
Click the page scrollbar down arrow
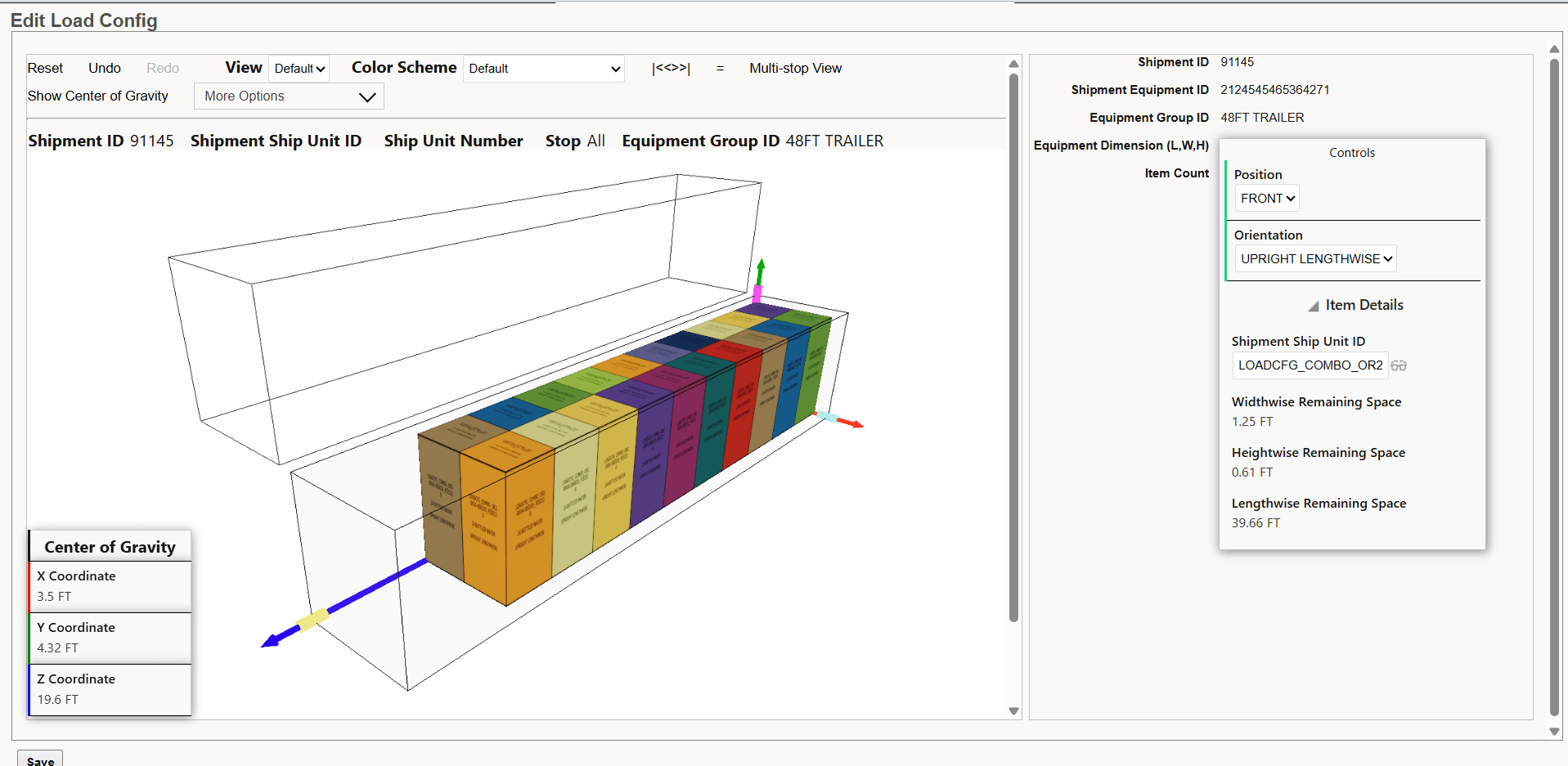coord(1554,732)
